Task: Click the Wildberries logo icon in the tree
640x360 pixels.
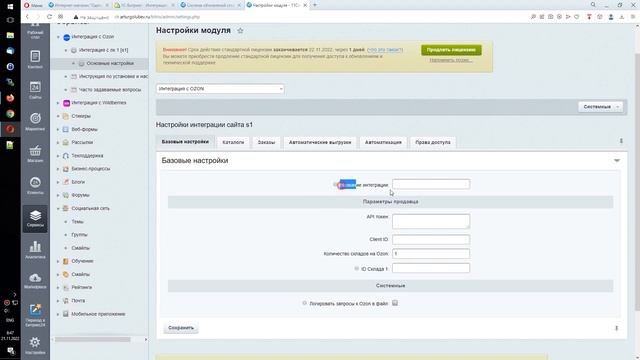Action: click(x=66, y=103)
